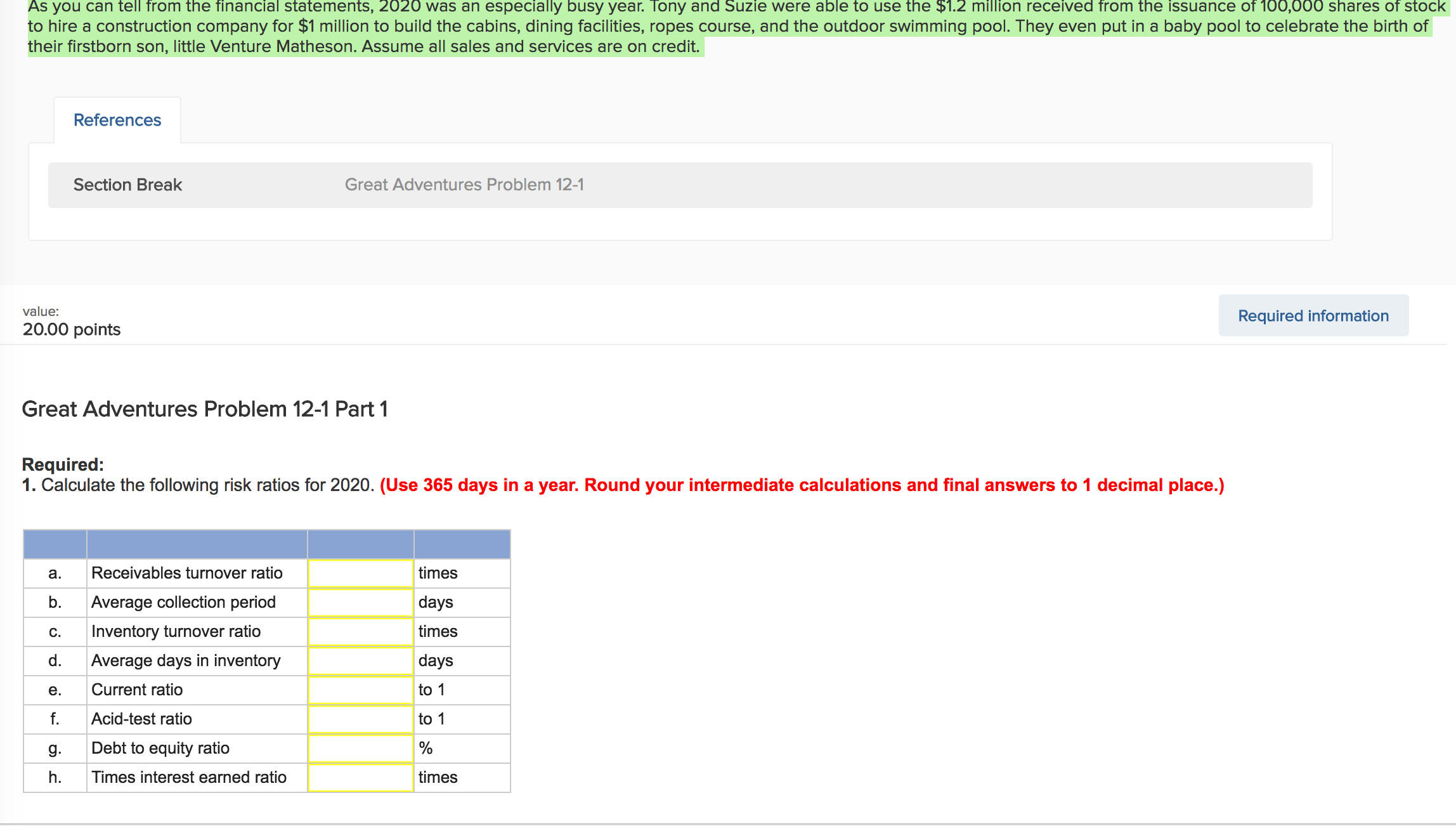This screenshot has height=826, width=1456.
Task: Open the References tab
Action: point(117,120)
